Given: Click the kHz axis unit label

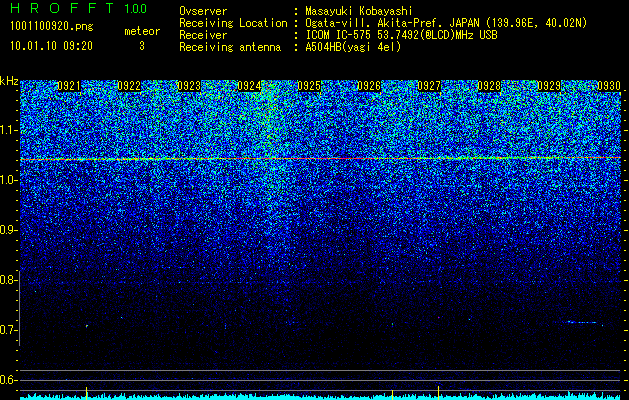Looking at the screenshot, I should pos(9,81).
